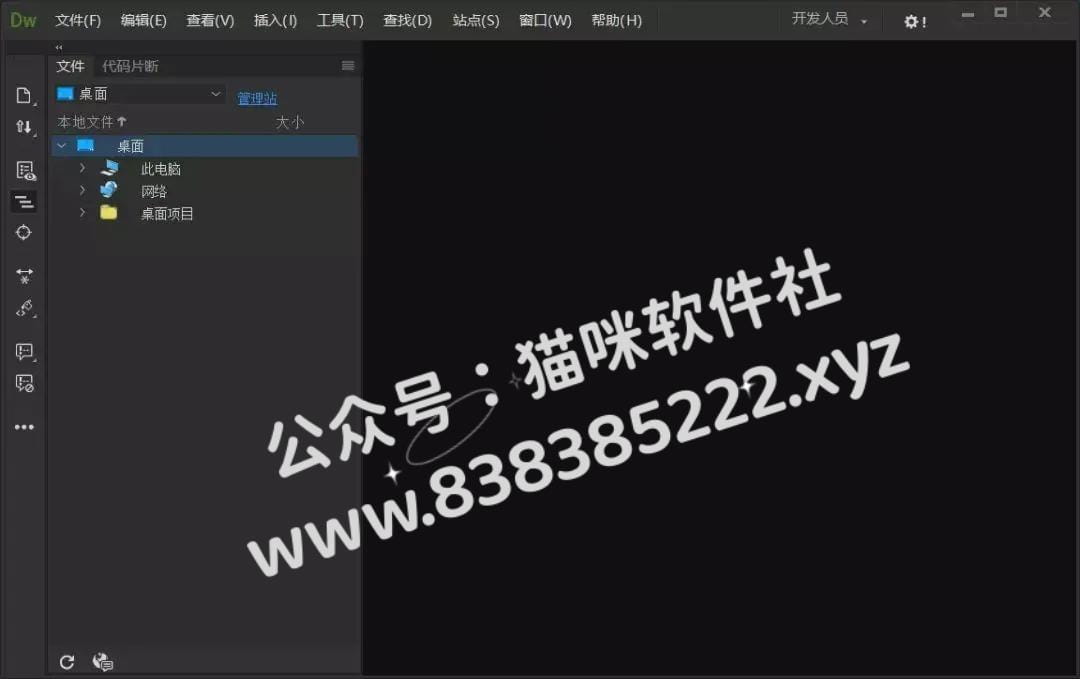Viewport: 1080px width, 679px height.
Task: Click the Refresh icon at panel bottom
Action: click(x=67, y=662)
